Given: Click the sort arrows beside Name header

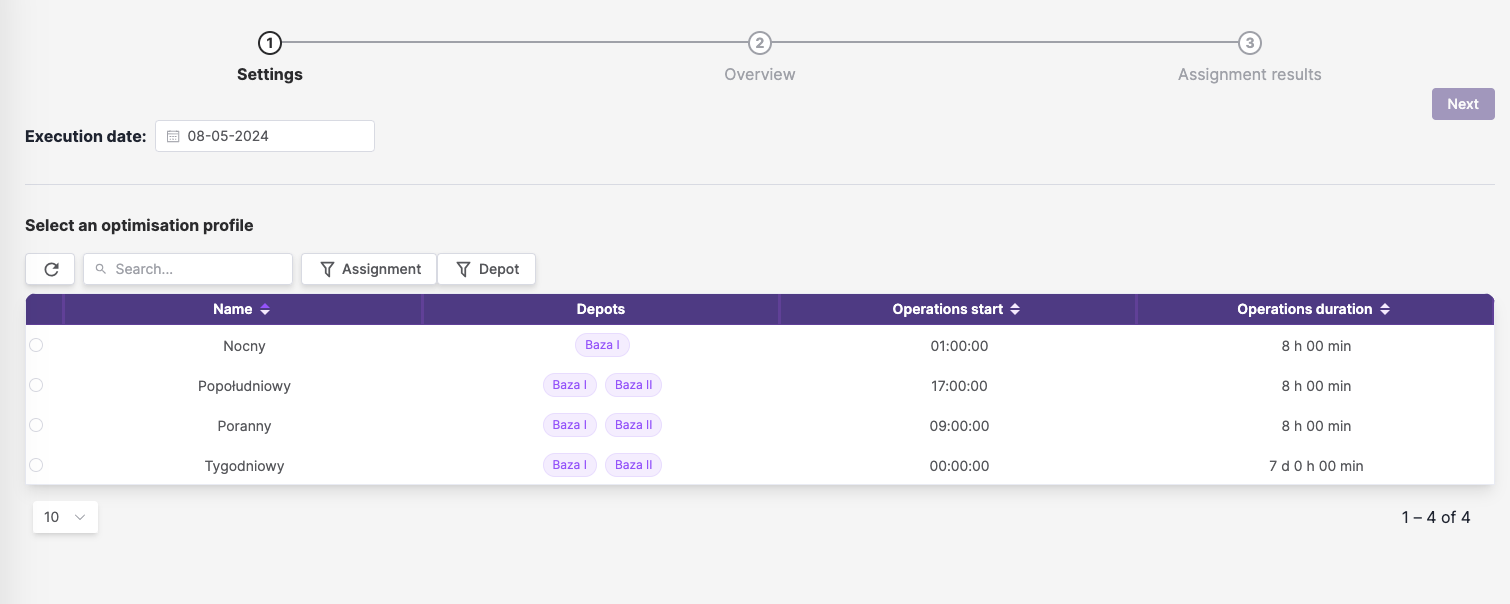Looking at the screenshot, I should 265,310.
